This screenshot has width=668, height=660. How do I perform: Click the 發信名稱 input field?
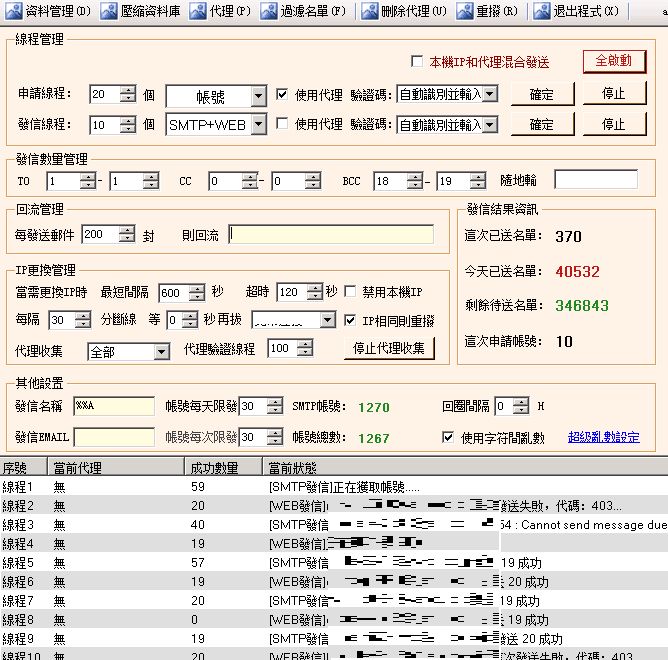(114, 407)
